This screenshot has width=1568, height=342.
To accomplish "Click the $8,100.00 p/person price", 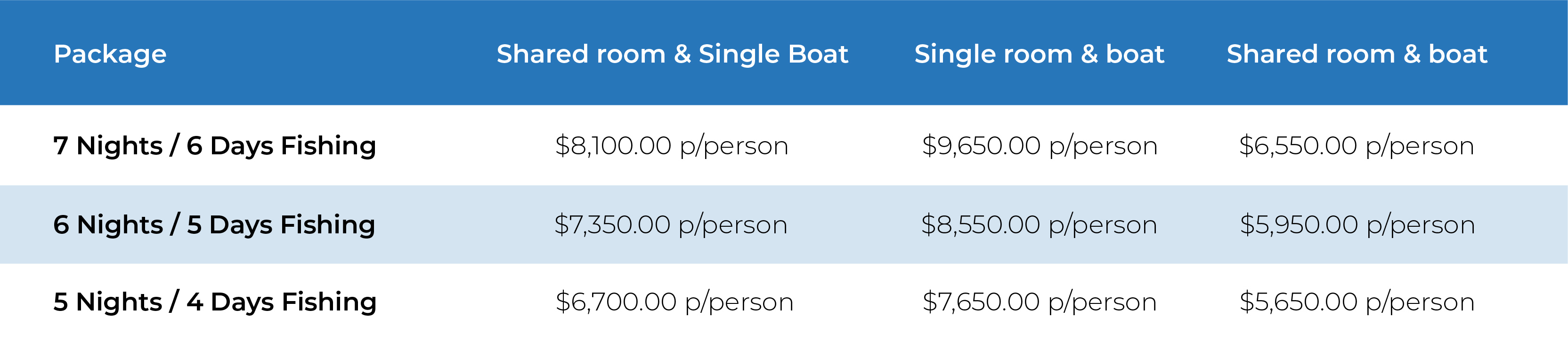I will (671, 146).
